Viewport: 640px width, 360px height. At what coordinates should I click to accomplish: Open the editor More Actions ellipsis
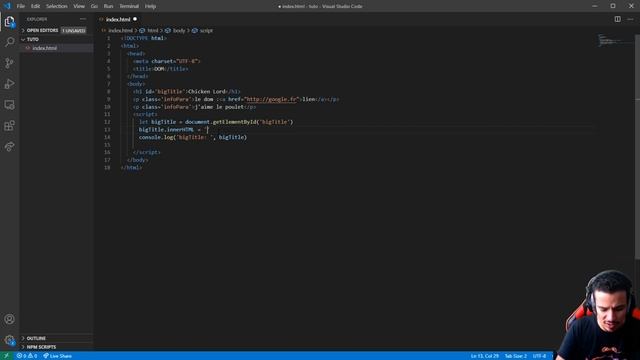(630, 19)
